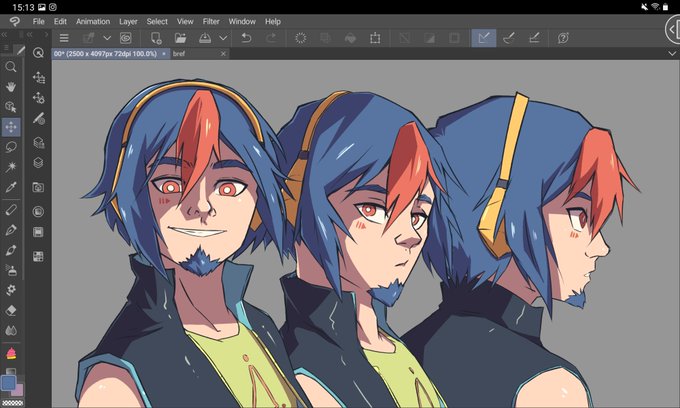This screenshot has width=680, height=408.
Task: Select the Move layer tool
Action: click(11, 127)
